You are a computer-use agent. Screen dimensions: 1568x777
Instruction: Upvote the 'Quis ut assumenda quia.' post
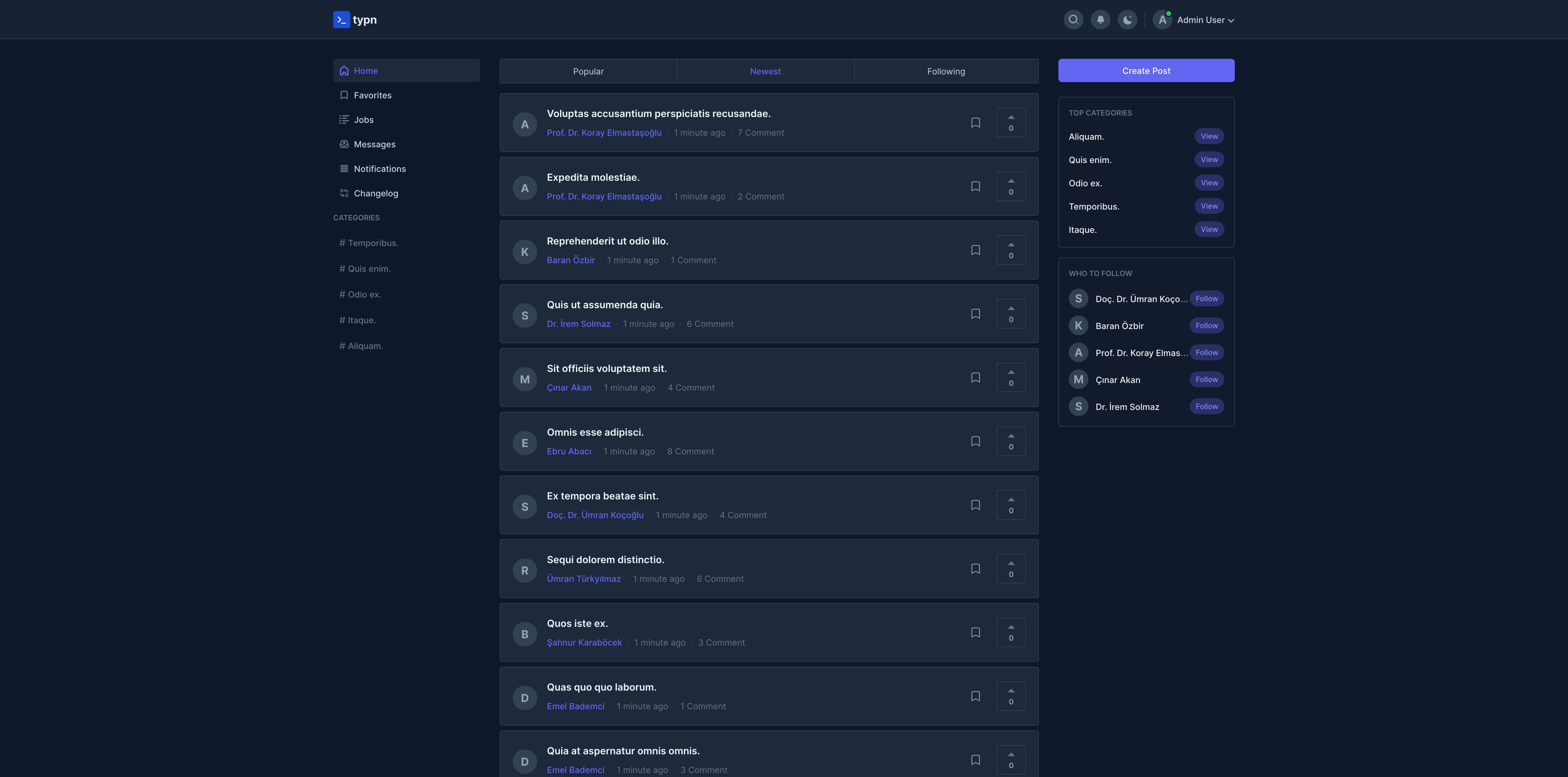(x=1010, y=314)
